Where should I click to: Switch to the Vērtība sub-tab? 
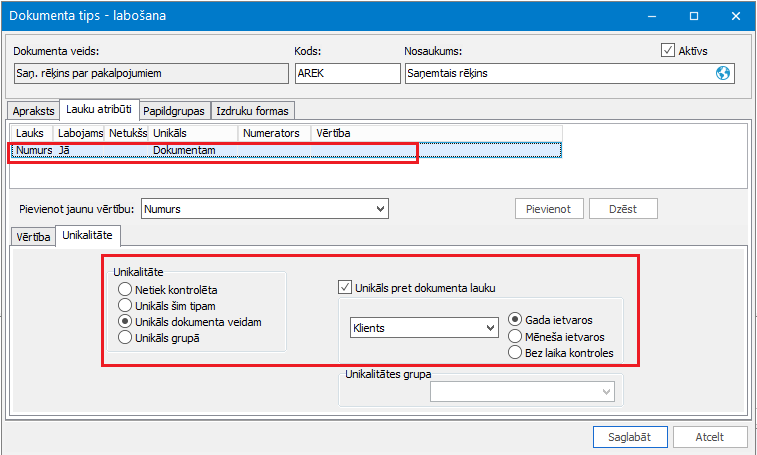click(33, 237)
